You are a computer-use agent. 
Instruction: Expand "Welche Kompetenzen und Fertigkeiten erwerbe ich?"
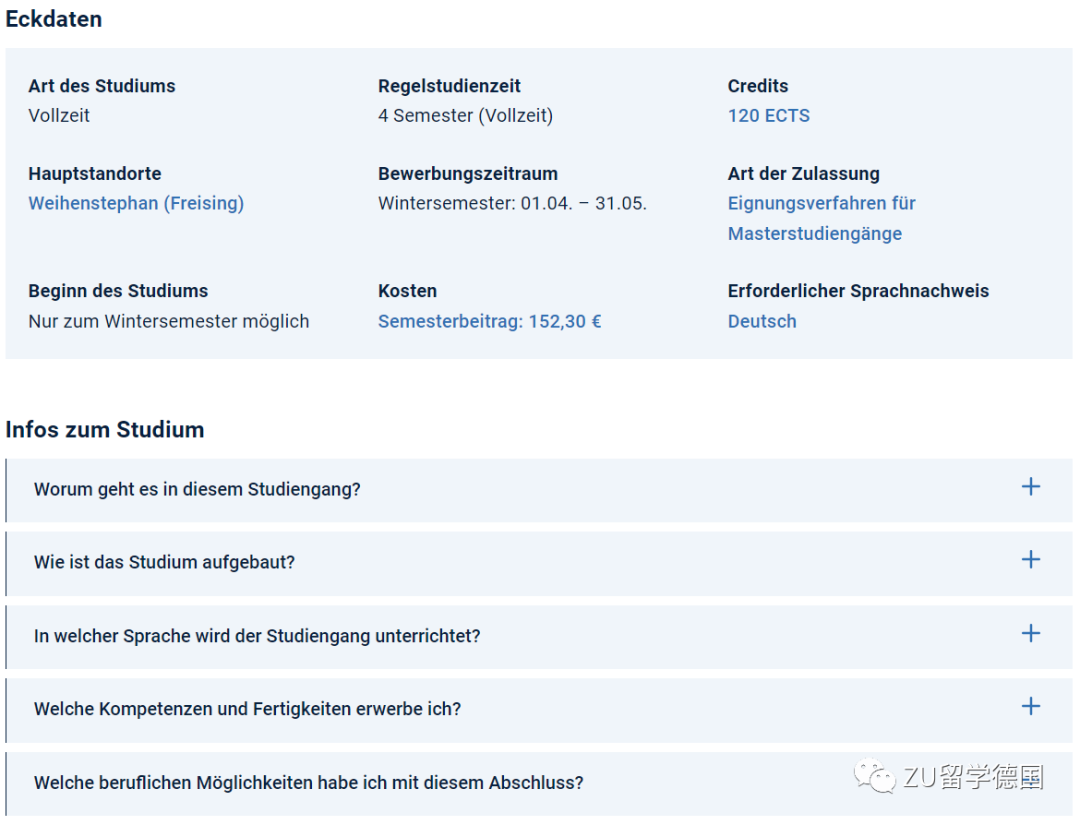pyautogui.click(x=247, y=709)
